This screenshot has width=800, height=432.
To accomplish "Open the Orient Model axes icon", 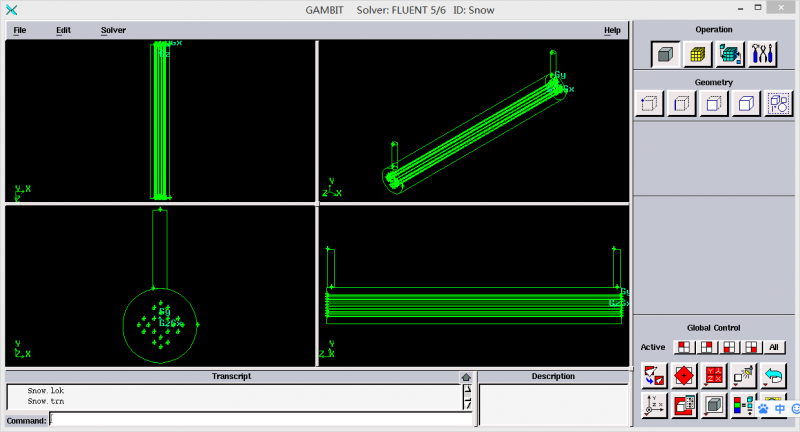I will tap(654, 405).
